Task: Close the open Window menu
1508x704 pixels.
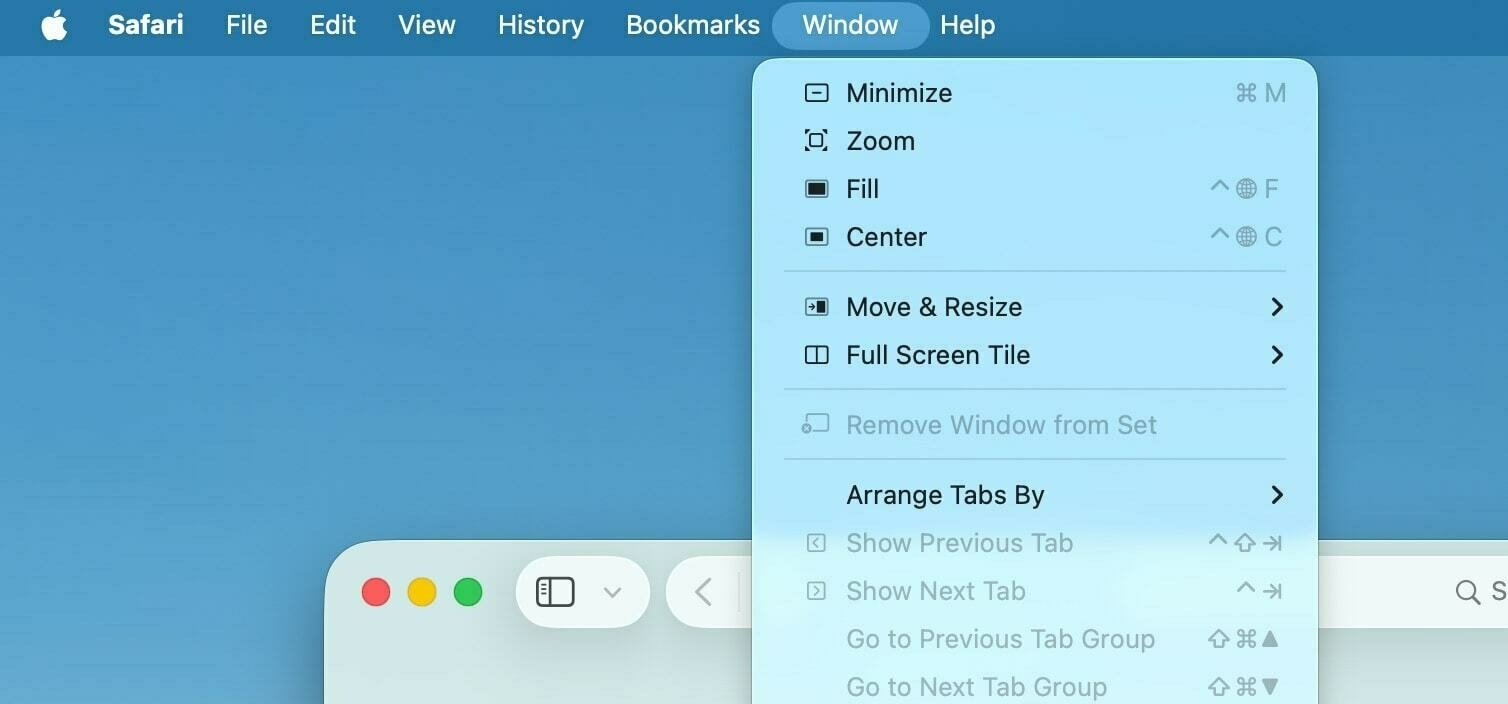Action: 850,25
